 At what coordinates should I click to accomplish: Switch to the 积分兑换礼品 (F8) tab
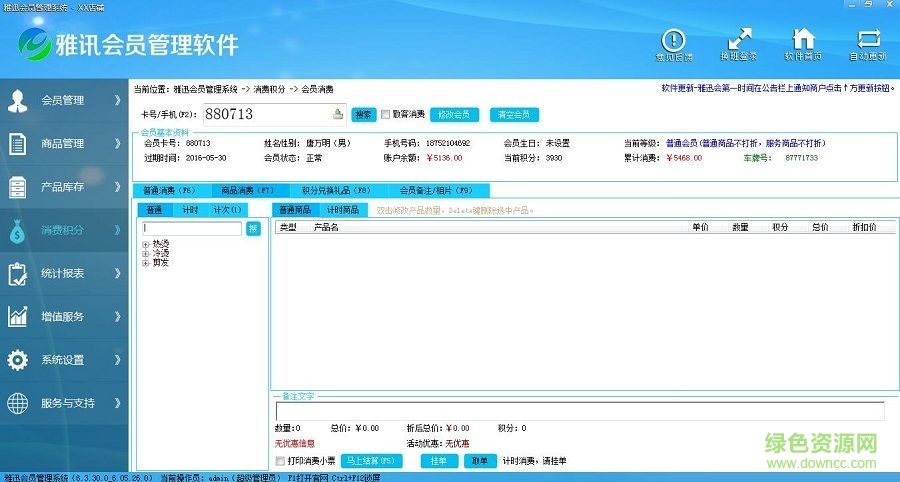pos(336,190)
